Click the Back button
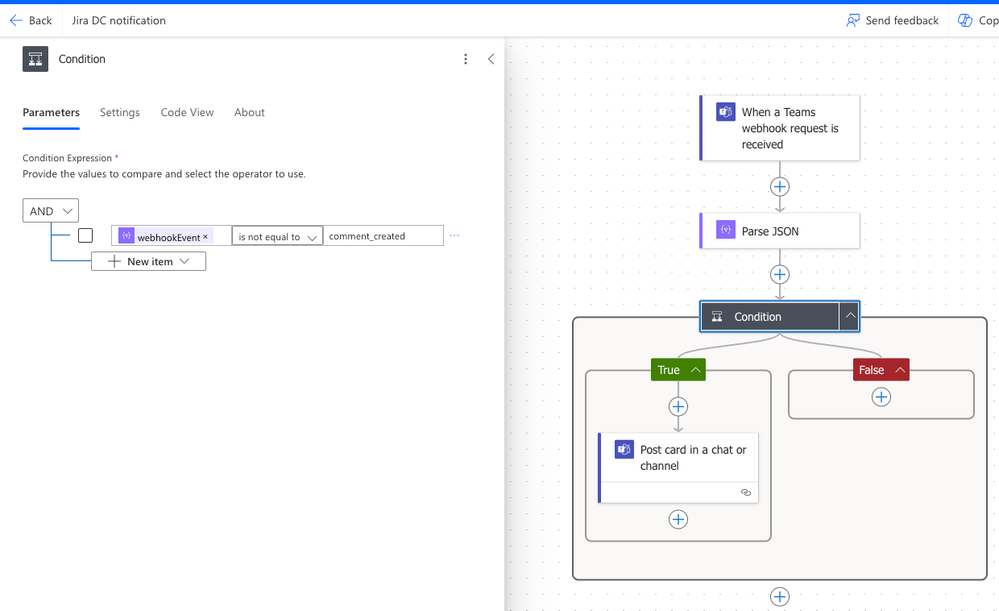Screen dimensions: 999x611 pyautogui.click(x=31, y=20)
